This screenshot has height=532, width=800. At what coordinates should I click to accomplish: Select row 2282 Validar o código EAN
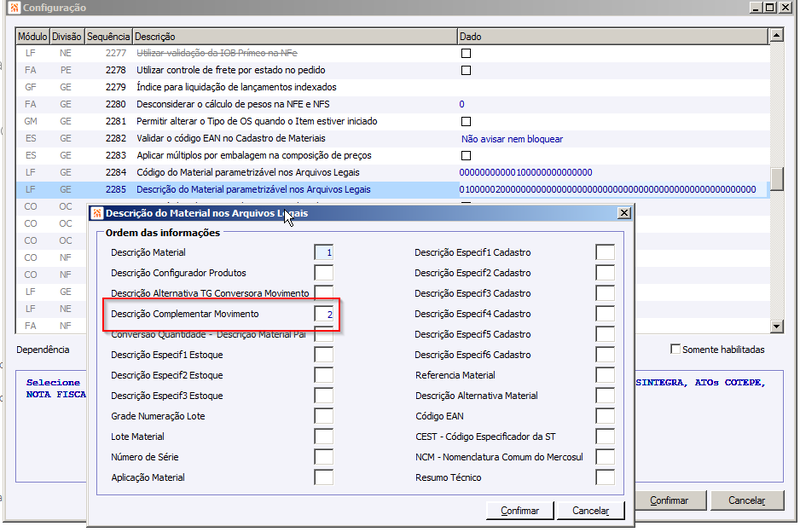coord(392,138)
